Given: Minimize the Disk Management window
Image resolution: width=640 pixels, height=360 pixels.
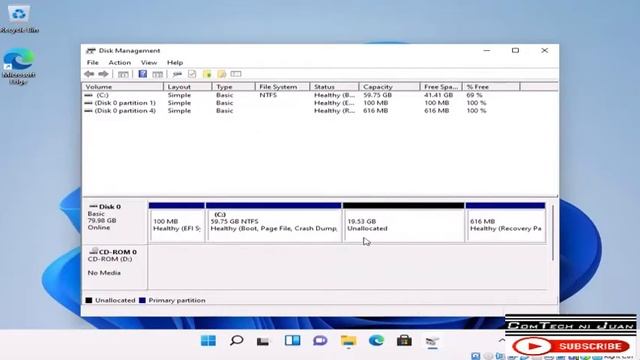Looking at the screenshot, I should pos(487,50).
